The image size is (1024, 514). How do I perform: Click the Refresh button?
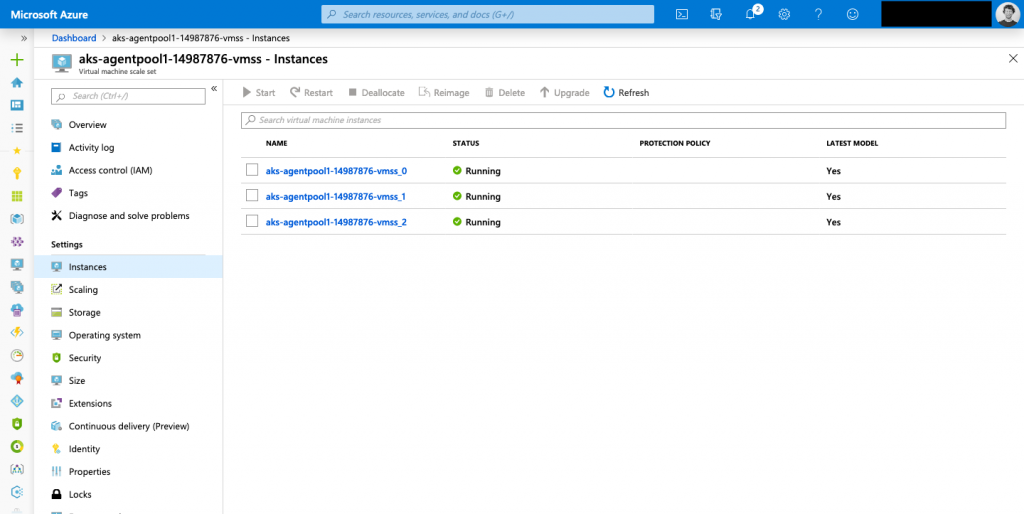pyautogui.click(x=626, y=93)
